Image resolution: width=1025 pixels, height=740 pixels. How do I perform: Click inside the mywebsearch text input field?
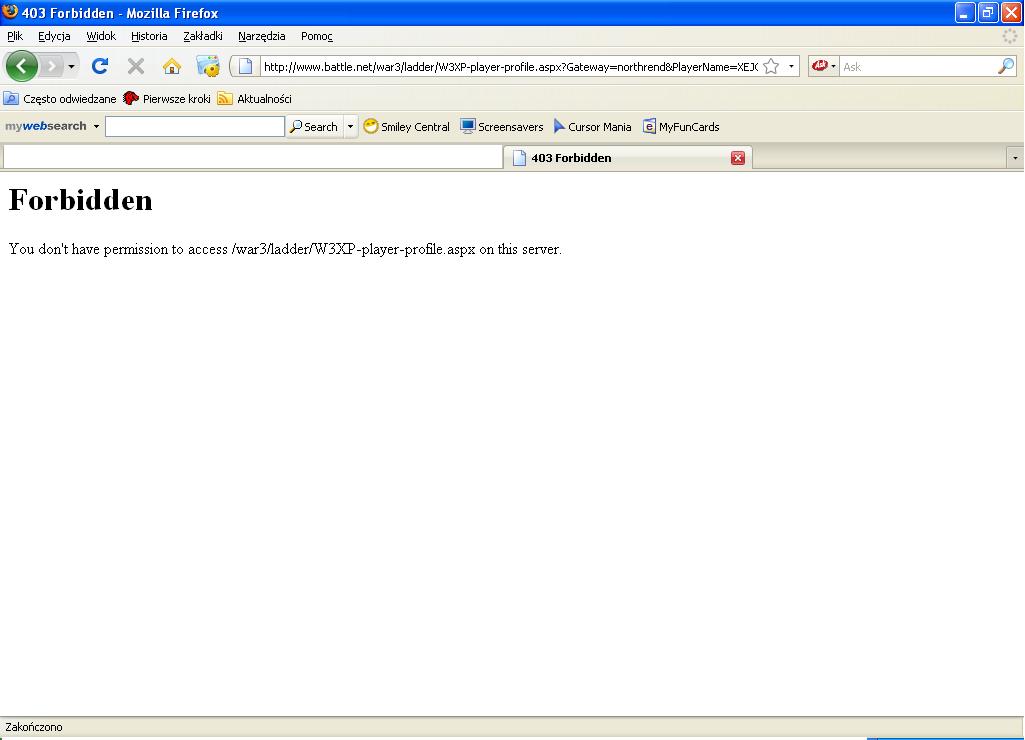[x=194, y=127]
